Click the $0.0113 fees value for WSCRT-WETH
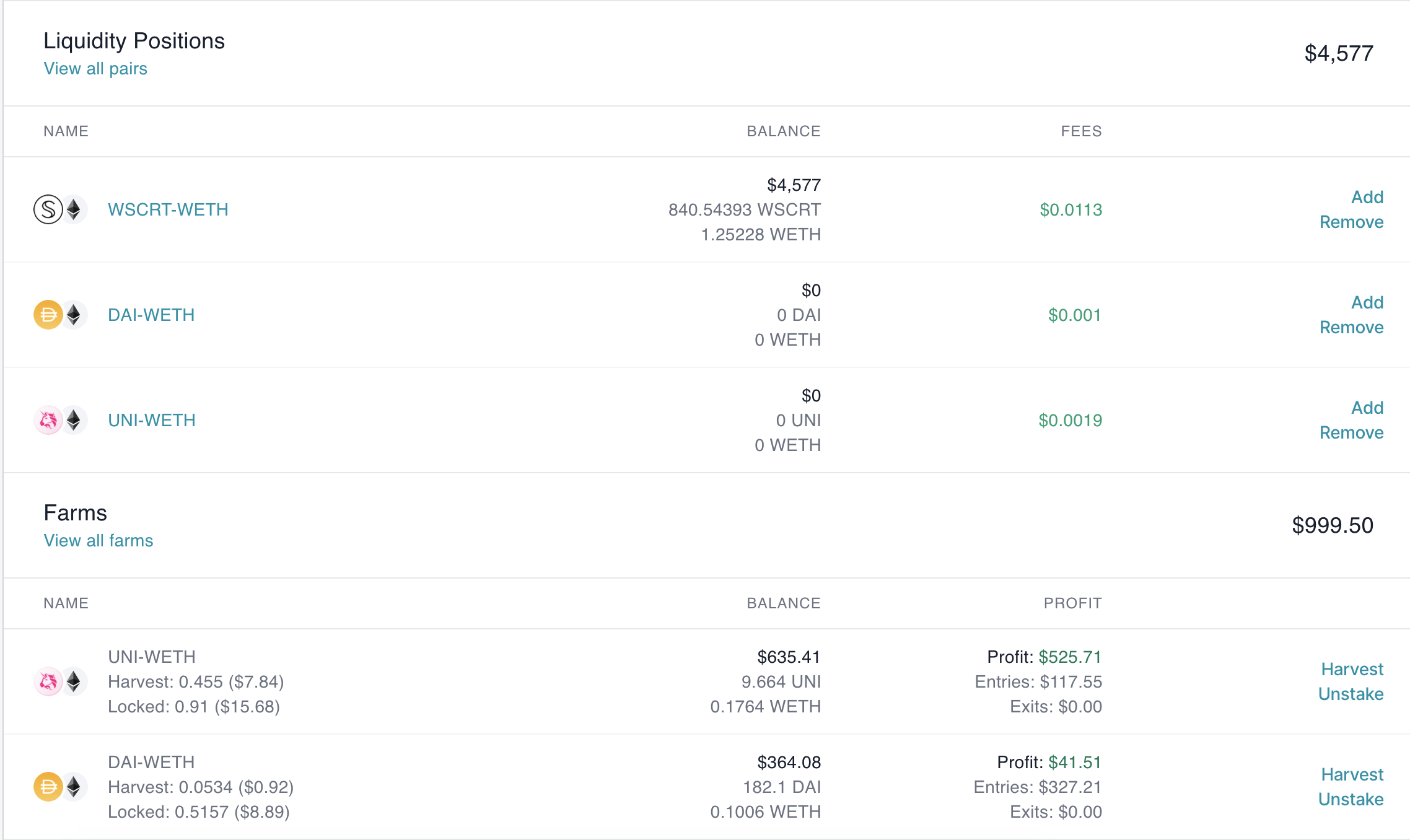This screenshot has width=1410, height=840. point(1071,209)
